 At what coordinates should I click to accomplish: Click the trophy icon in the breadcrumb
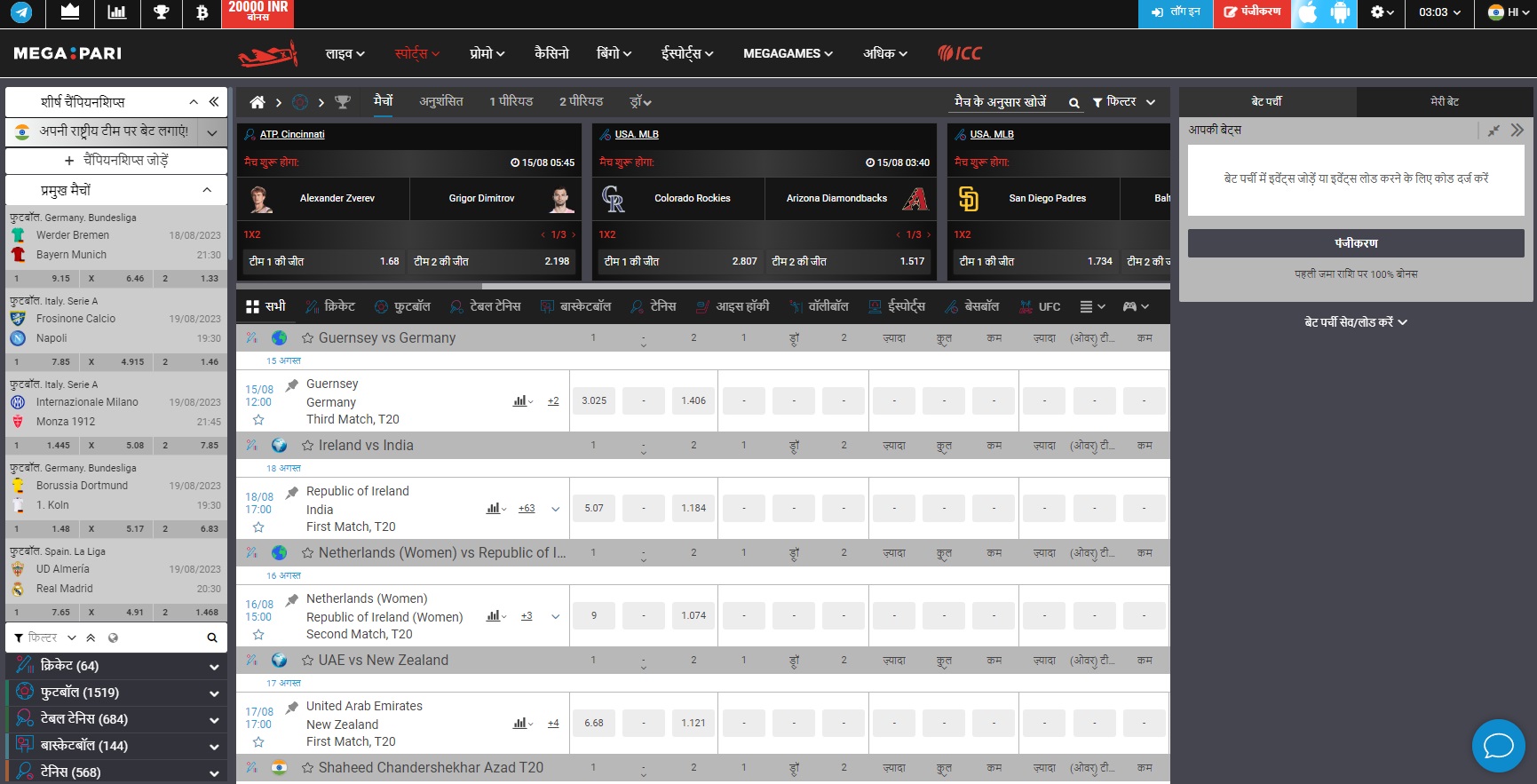(343, 102)
